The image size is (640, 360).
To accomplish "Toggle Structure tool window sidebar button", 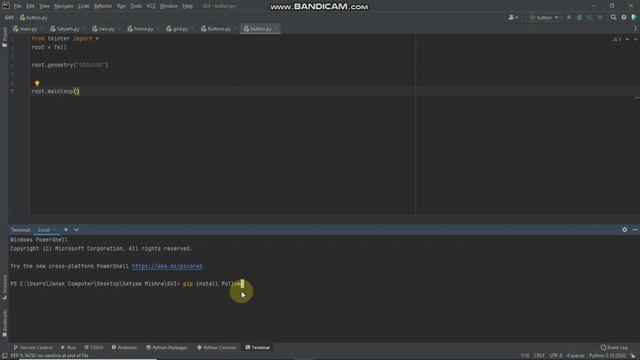I will 4,287.
